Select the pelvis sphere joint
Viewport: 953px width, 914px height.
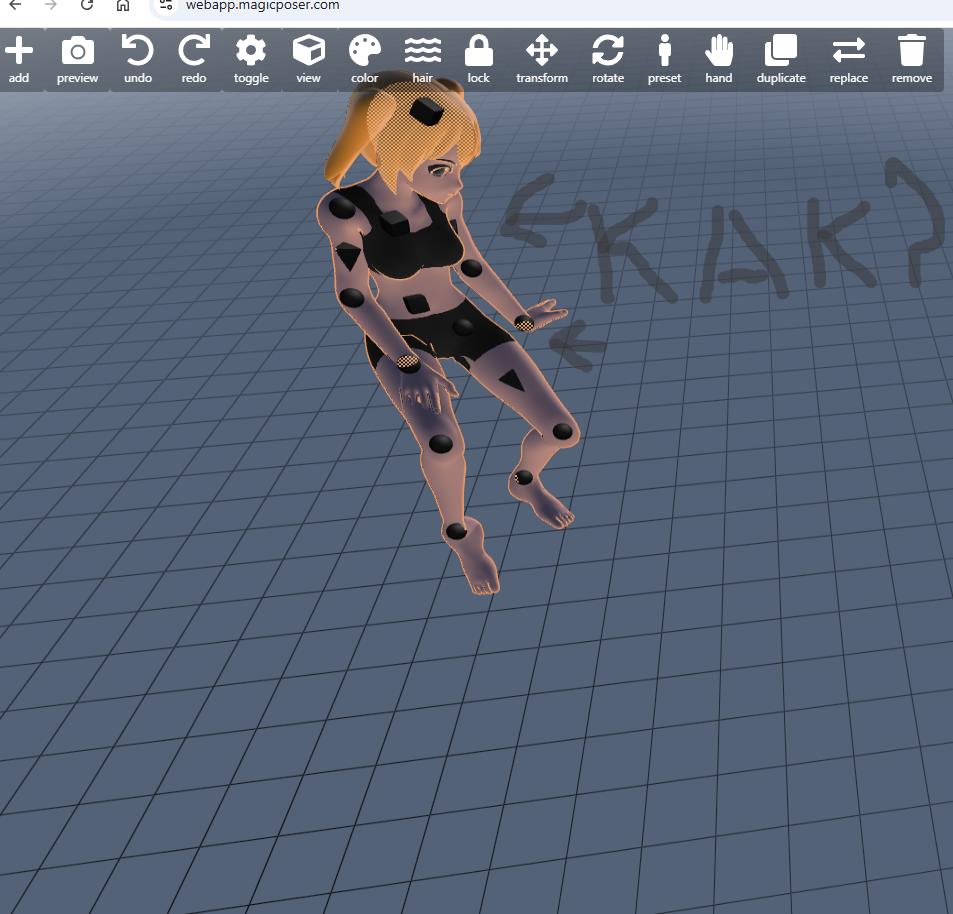click(464, 326)
